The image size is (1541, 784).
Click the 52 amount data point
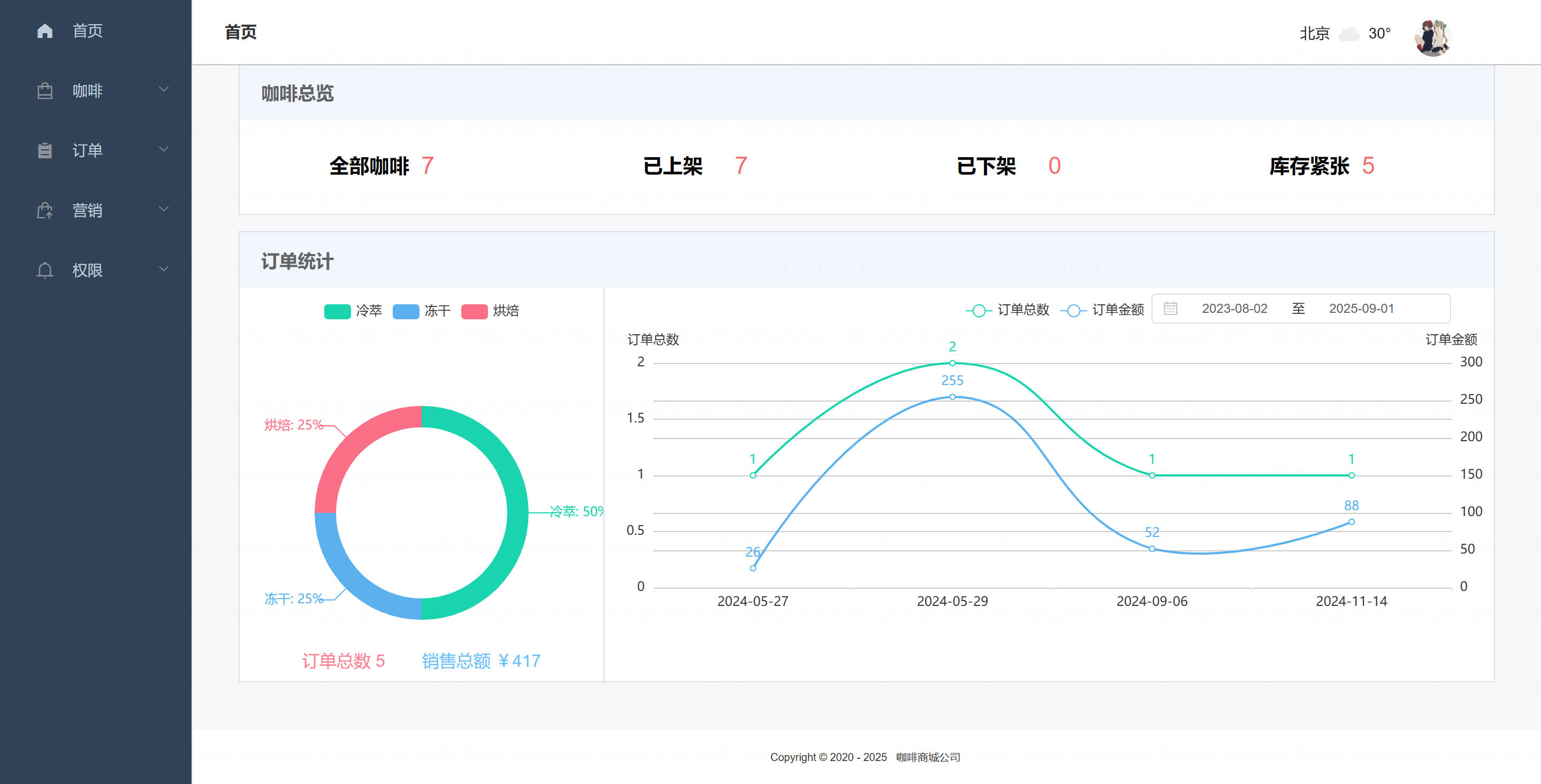(x=1152, y=549)
